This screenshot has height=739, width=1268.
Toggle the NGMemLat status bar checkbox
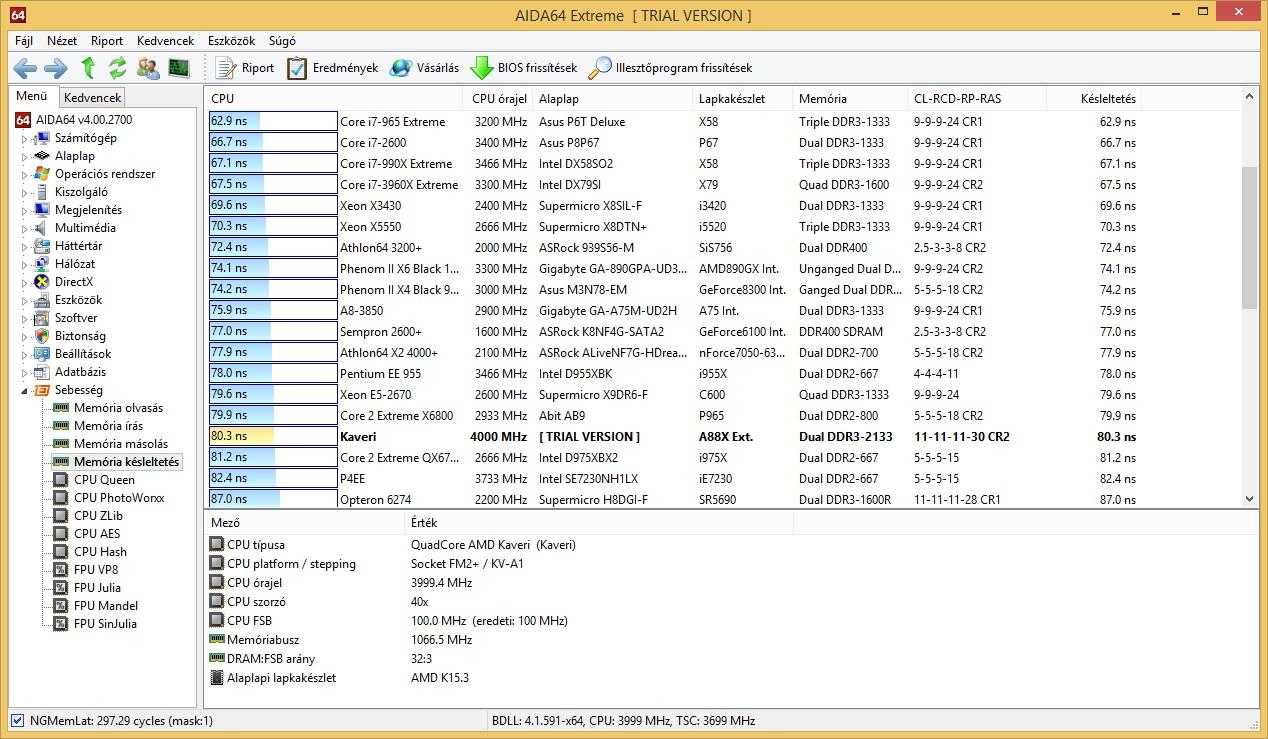pos(17,720)
